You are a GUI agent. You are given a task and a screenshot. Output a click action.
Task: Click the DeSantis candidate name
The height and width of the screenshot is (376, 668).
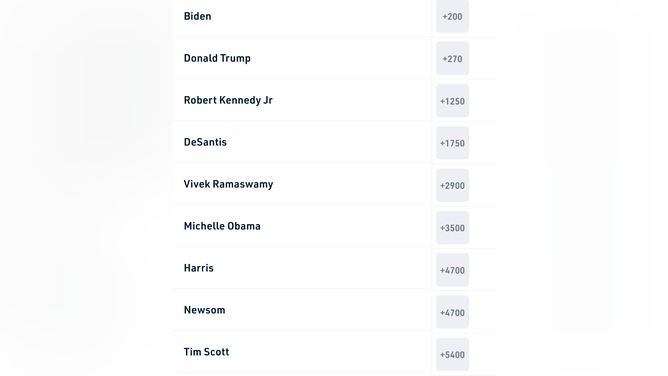(x=205, y=142)
